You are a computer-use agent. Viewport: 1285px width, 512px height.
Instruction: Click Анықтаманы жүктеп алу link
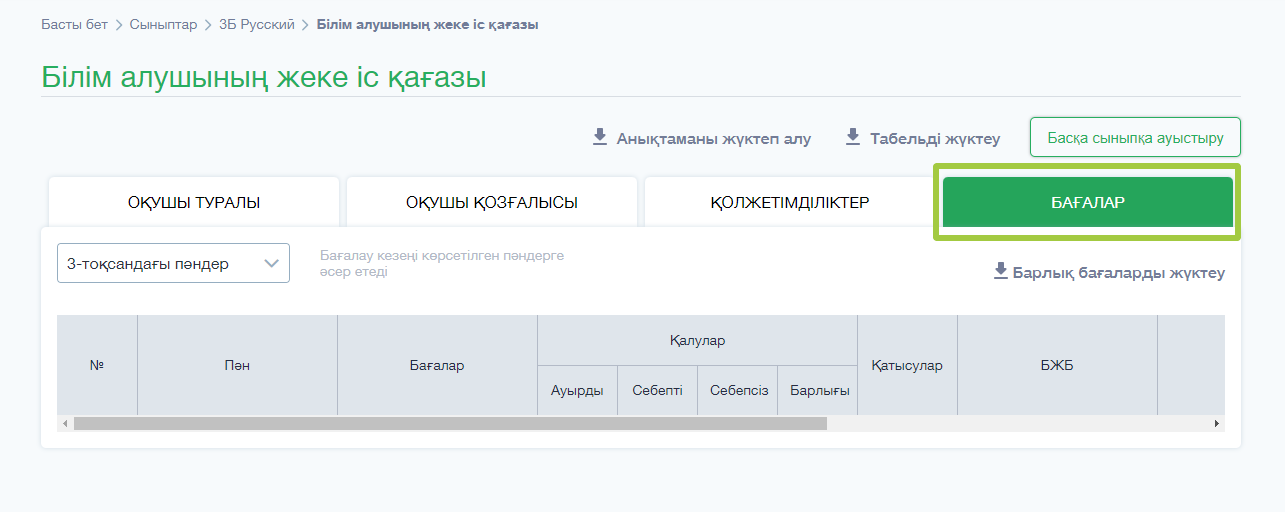714,139
